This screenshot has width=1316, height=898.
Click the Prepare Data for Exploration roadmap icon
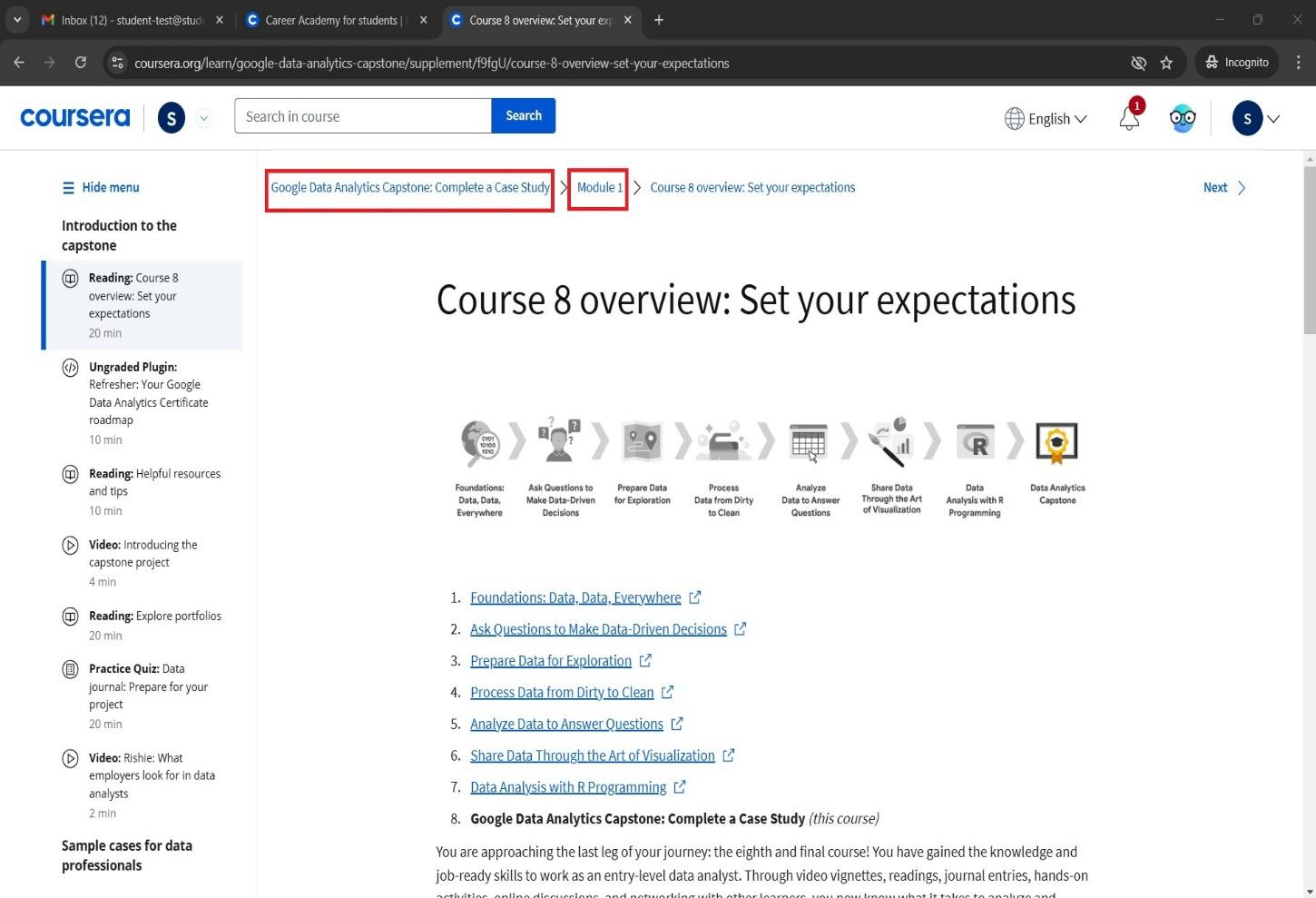pyautogui.click(x=642, y=441)
